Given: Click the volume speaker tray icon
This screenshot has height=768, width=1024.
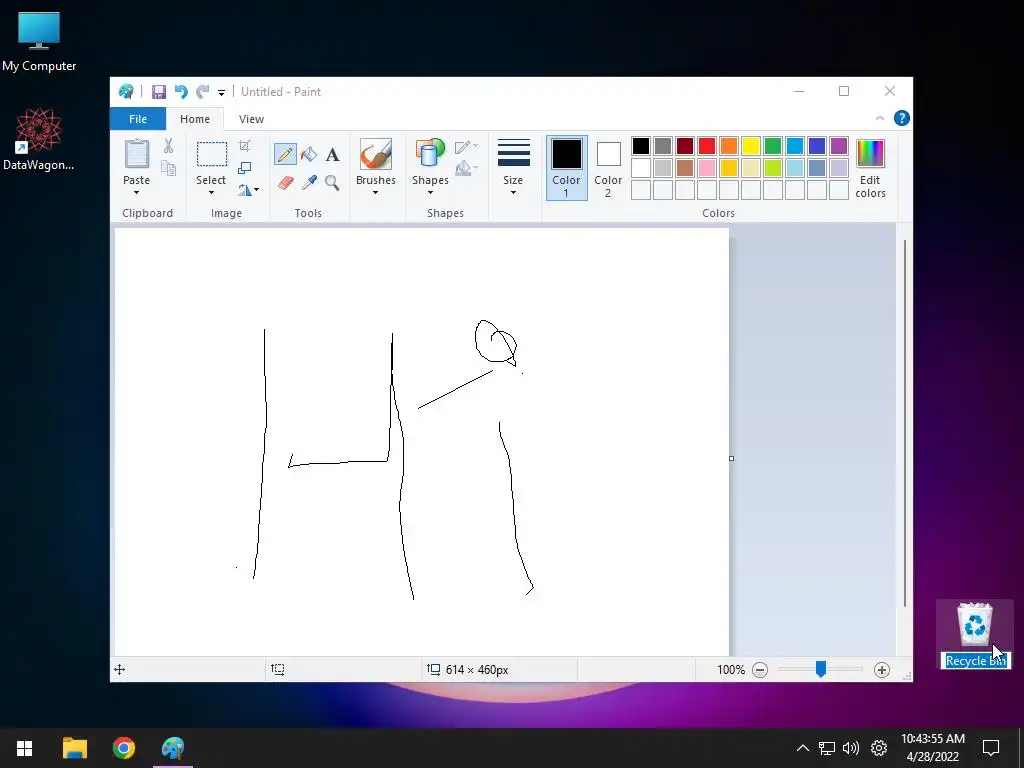Looking at the screenshot, I should [851, 748].
